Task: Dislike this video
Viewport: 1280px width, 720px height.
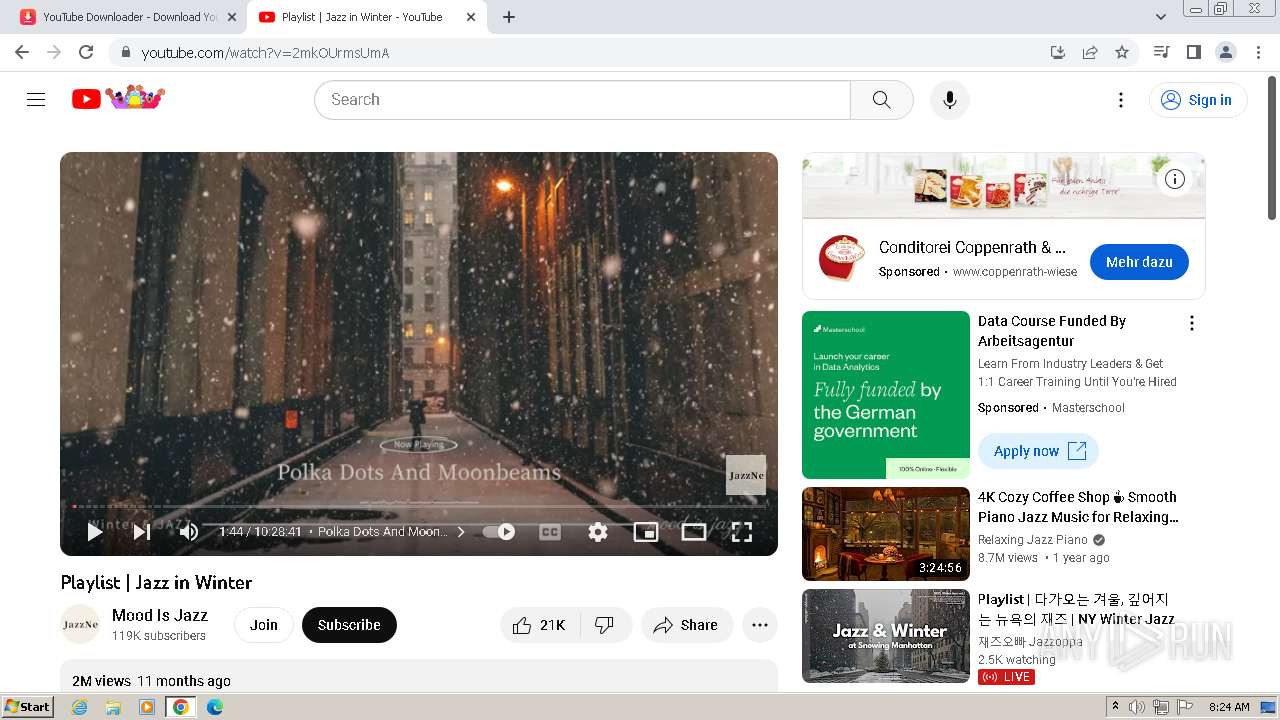Action: (604, 625)
